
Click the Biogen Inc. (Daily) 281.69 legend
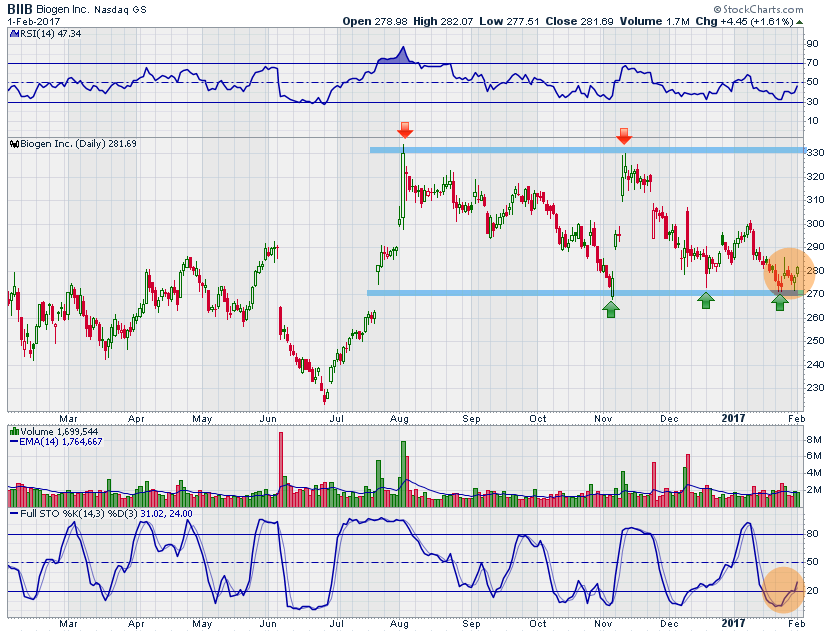click(78, 144)
